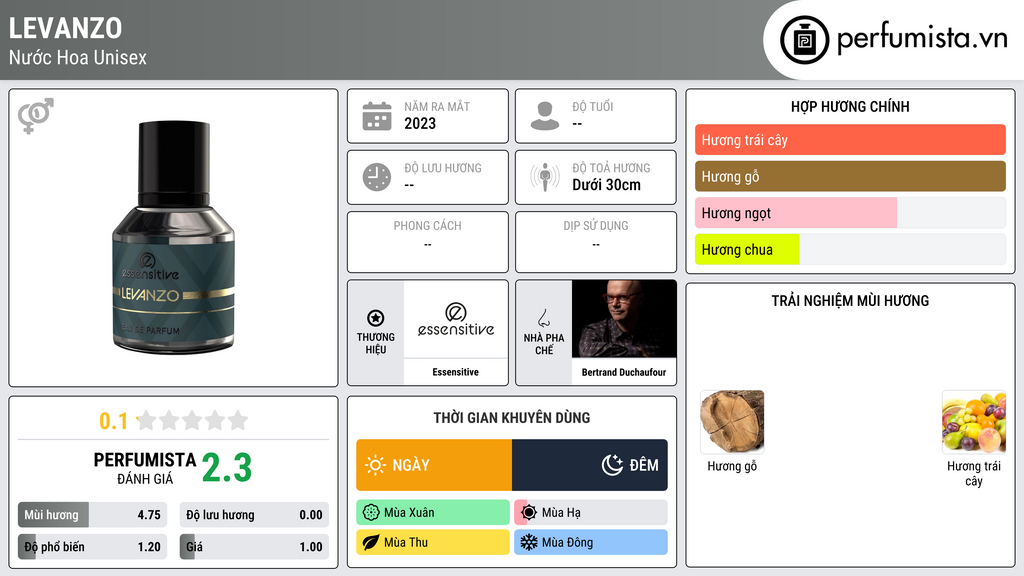Click the clock icon for Độ lưu hương

click(x=377, y=177)
